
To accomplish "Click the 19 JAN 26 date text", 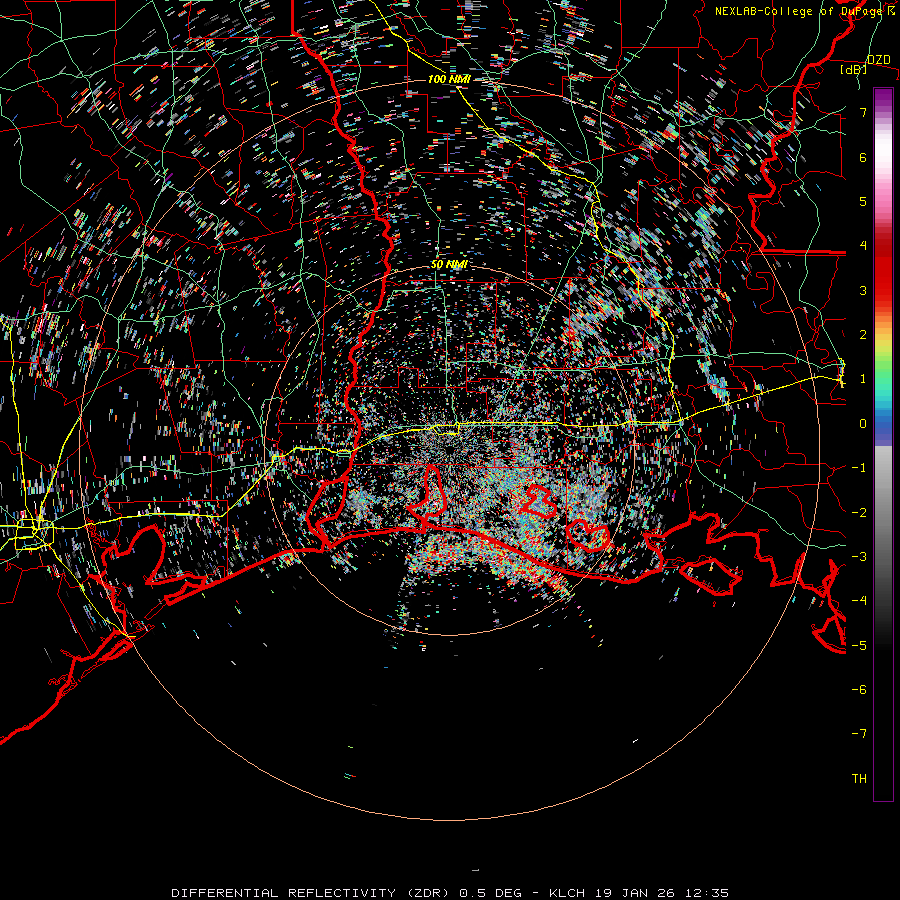I will click(x=635, y=893).
